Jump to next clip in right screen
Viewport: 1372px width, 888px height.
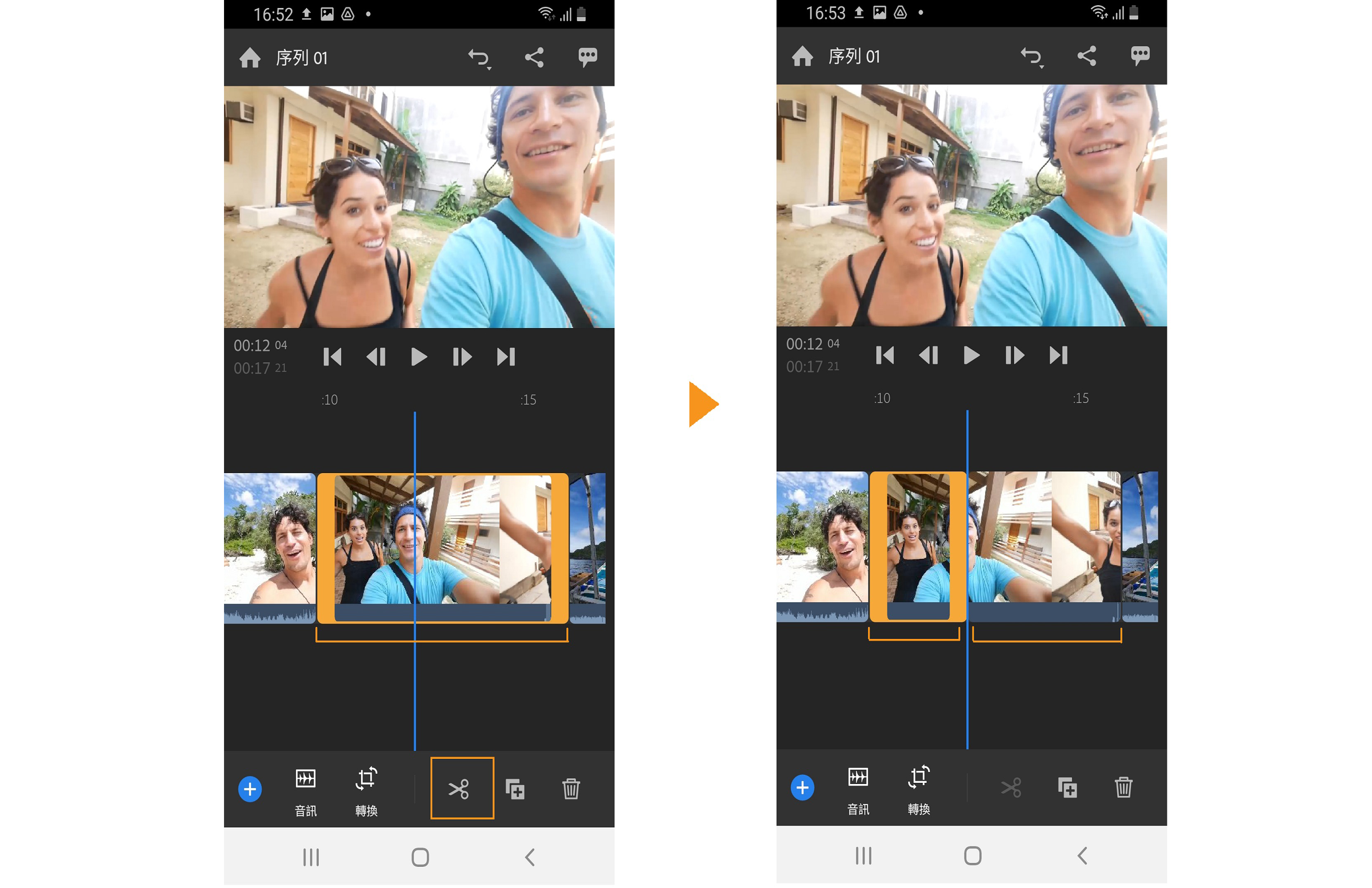1058,356
